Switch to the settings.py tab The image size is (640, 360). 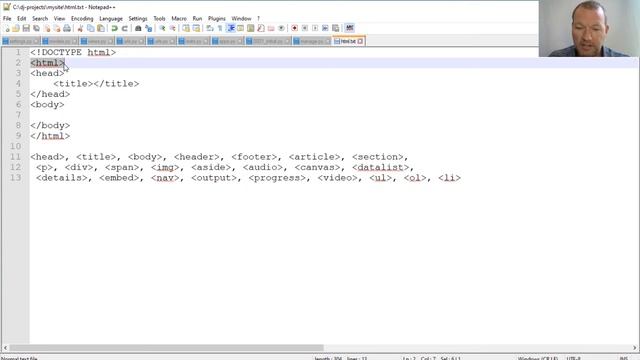pos(20,41)
